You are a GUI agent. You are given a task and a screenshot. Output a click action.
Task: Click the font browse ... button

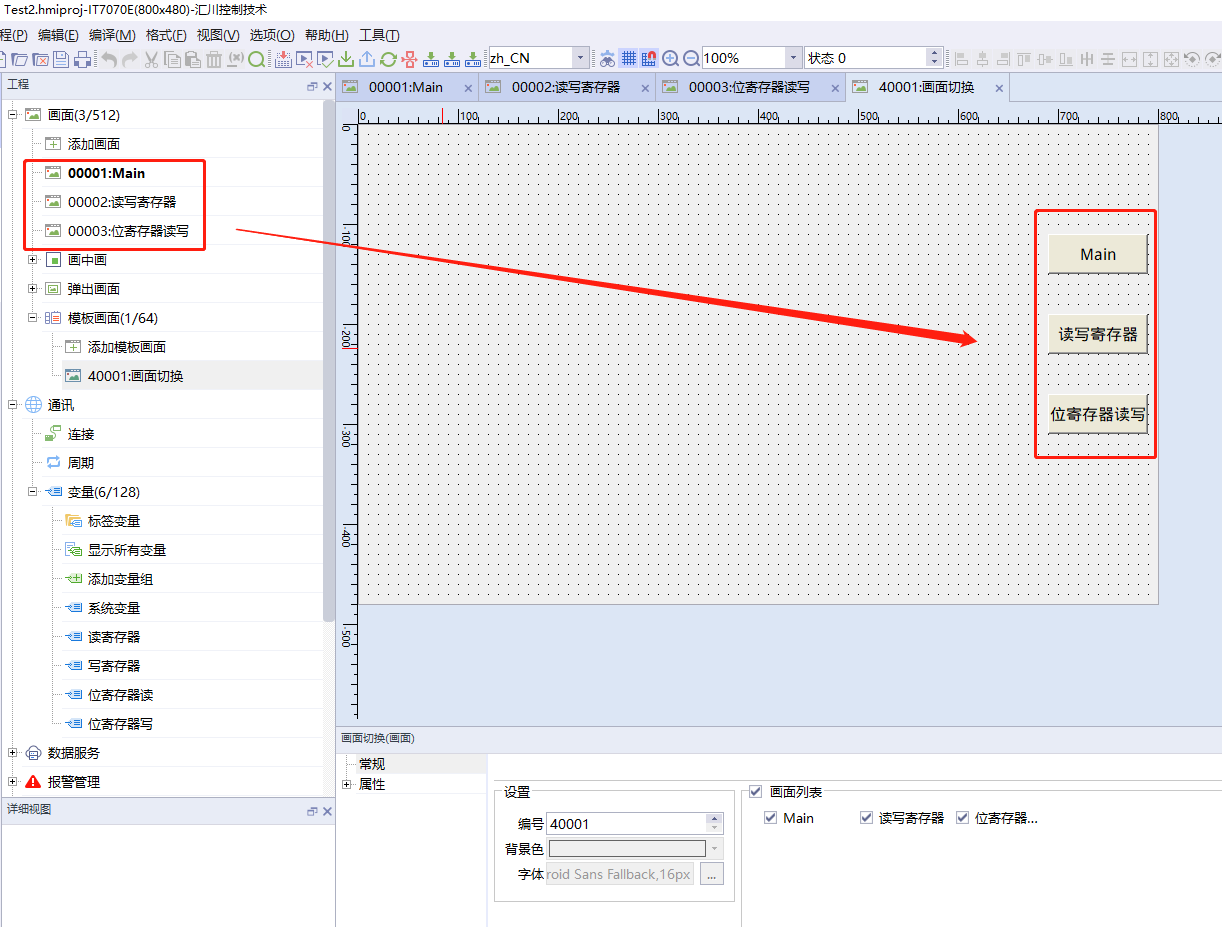click(711, 874)
